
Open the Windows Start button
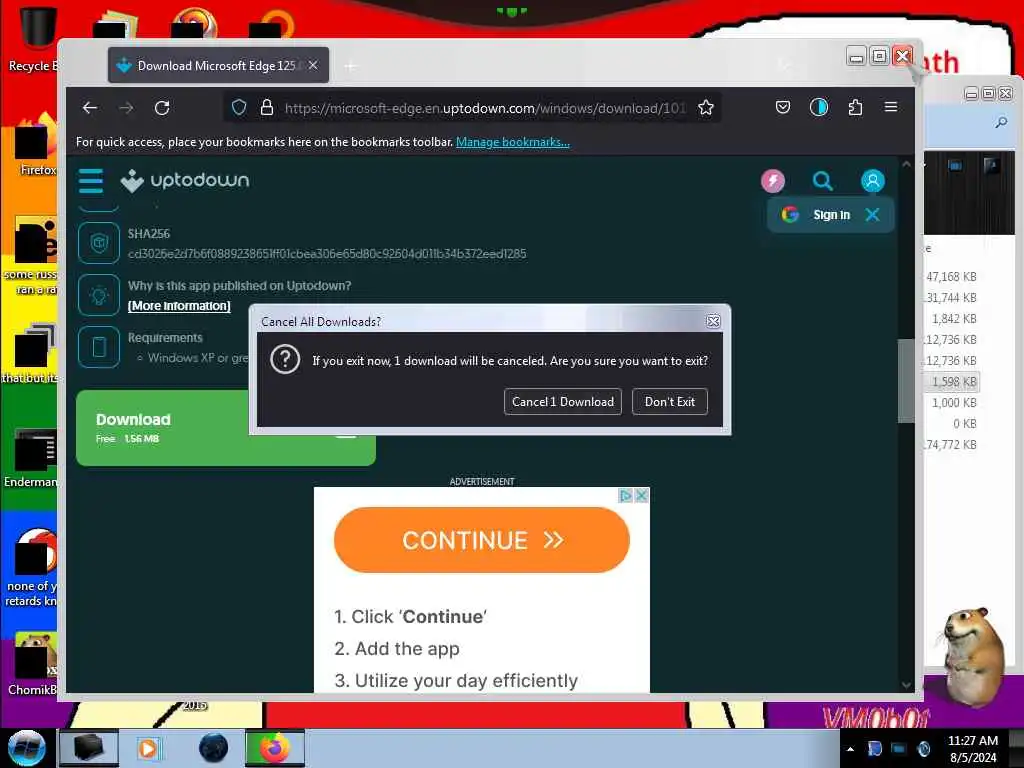pos(27,747)
